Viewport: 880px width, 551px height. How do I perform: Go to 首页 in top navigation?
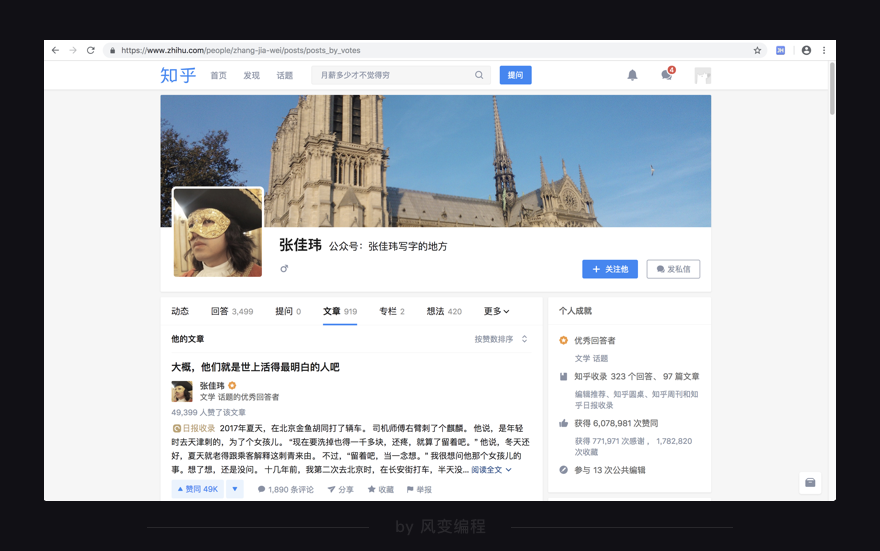218,75
